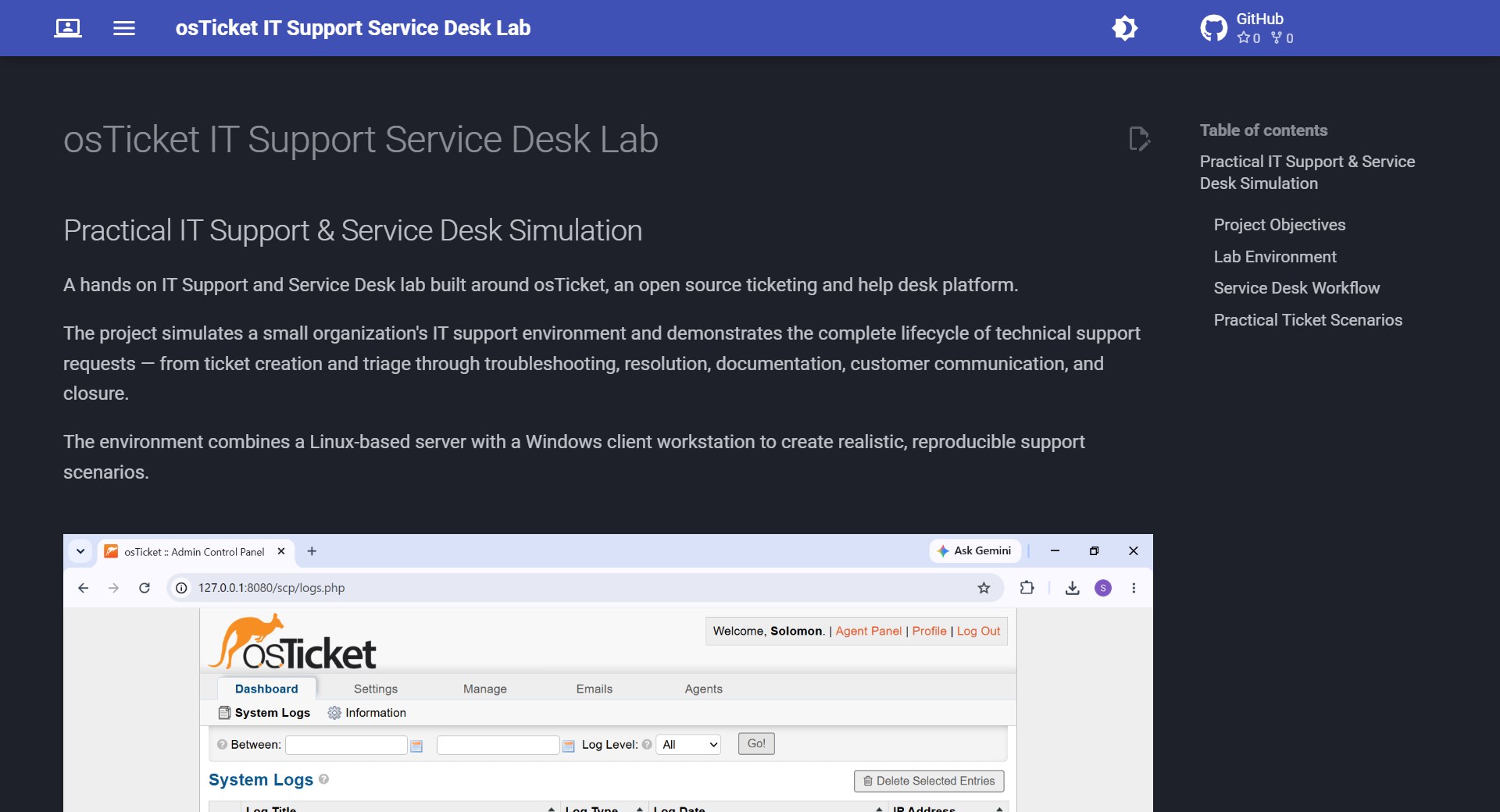Bookmark the page with star icon
The height and width of the screenshot is (812, 1500).
point(984,588)
